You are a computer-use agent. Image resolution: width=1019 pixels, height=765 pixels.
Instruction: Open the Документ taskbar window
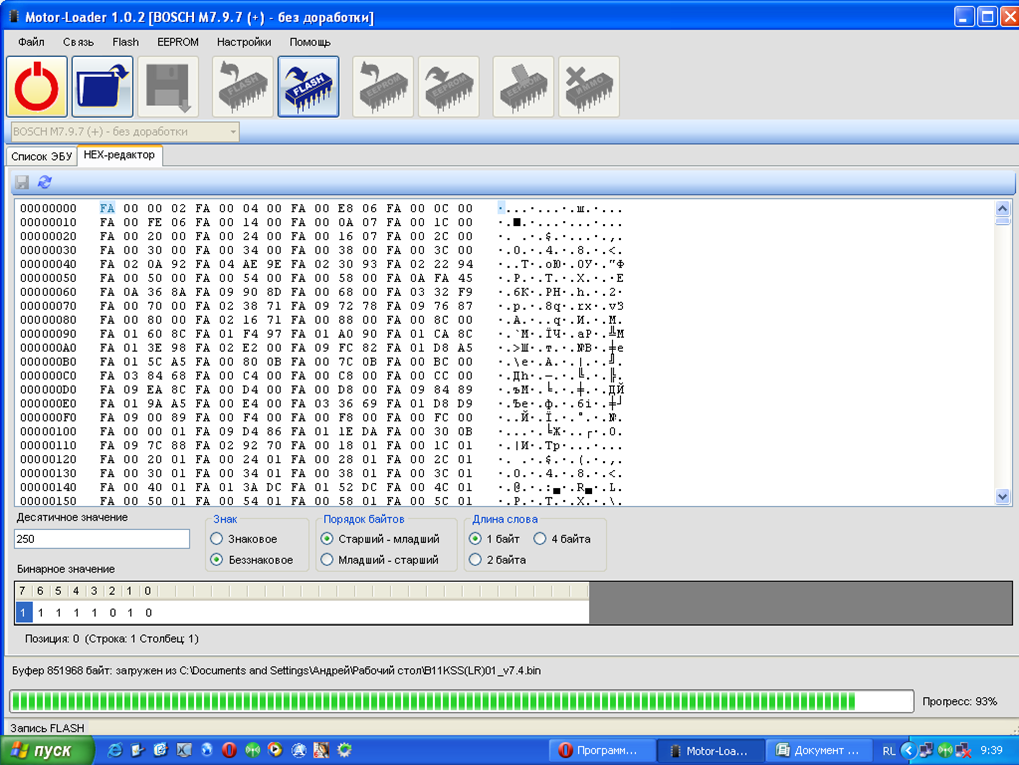[x=817, y=750]
